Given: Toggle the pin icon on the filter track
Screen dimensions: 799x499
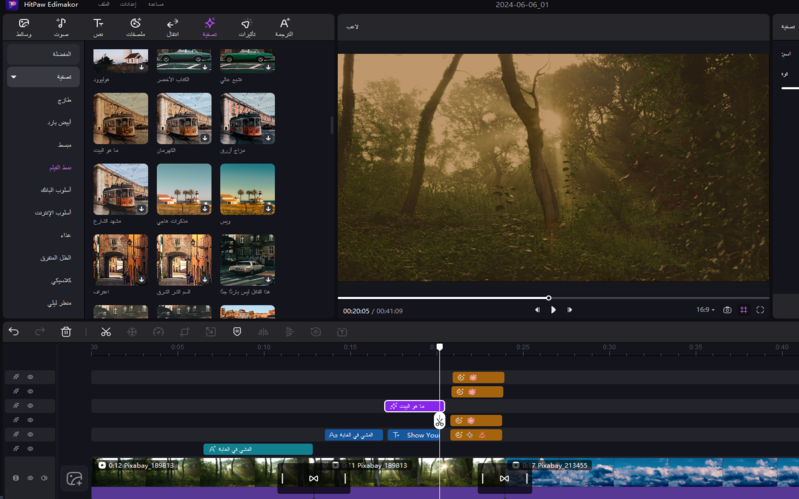Looking at the screenshot, I should (x=16, y=406).
